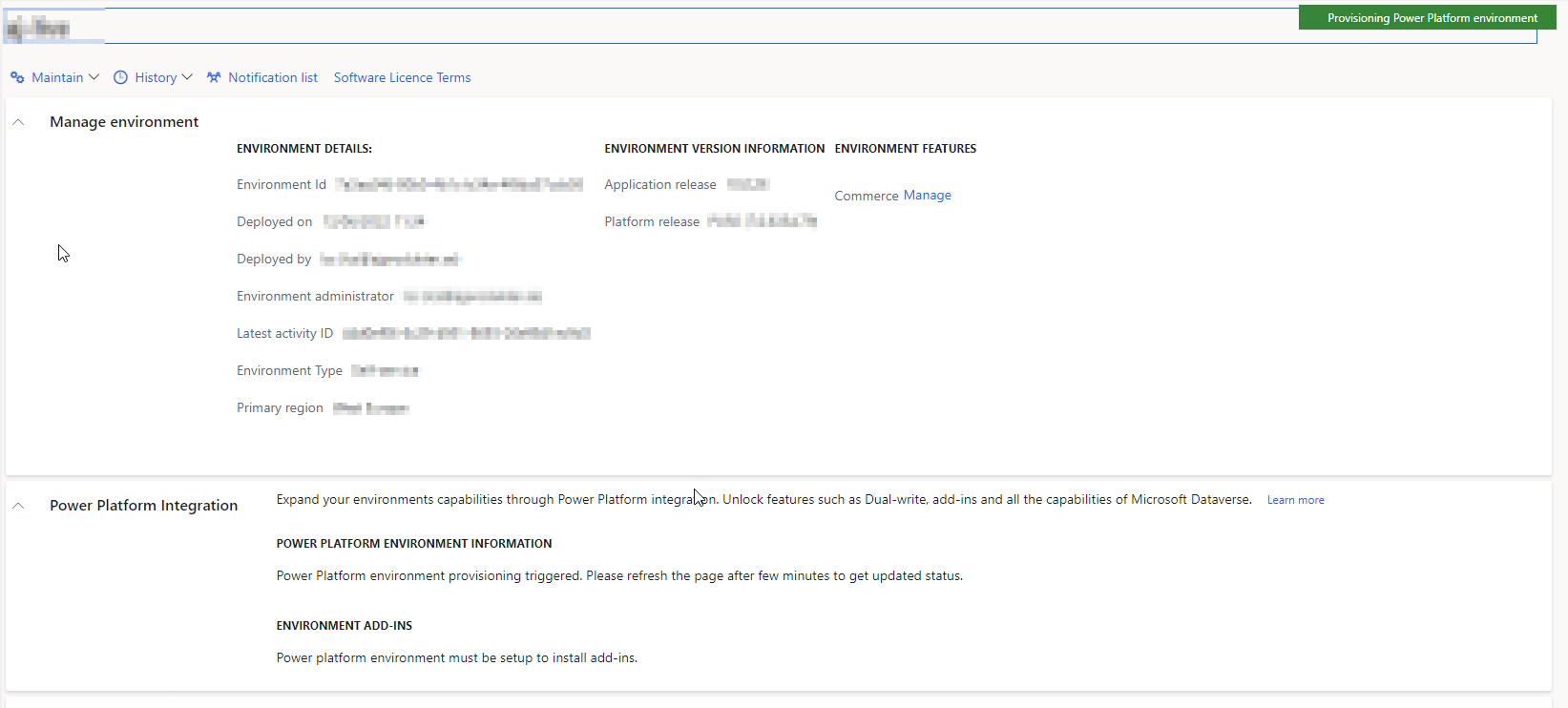This screenshot has width=1568, height=708.
Task: Select the Manage environment heading
Action: coord(124,122)
